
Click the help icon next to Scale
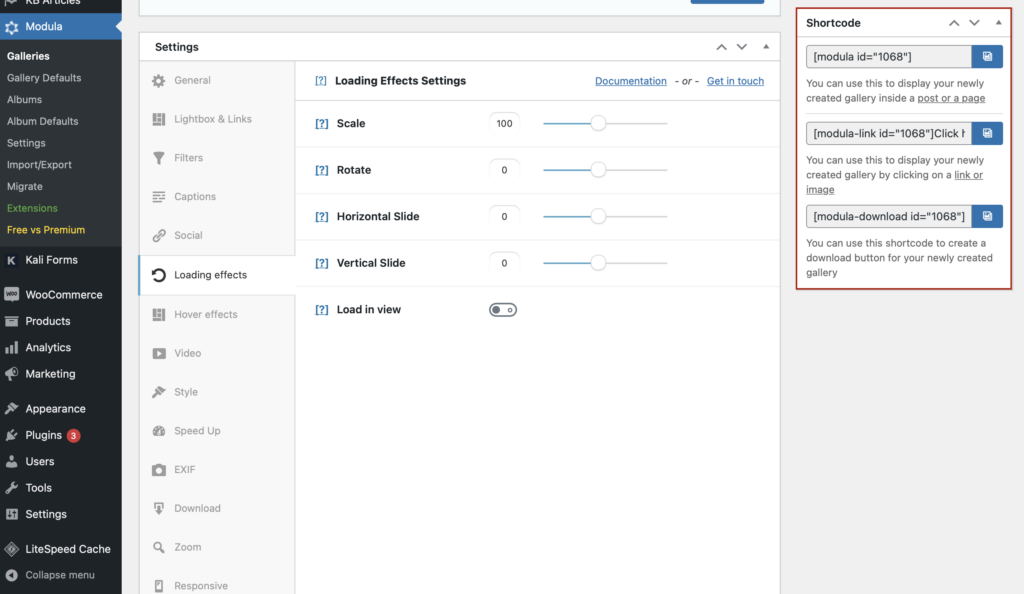pyautogui.click(x=321, y=124)
